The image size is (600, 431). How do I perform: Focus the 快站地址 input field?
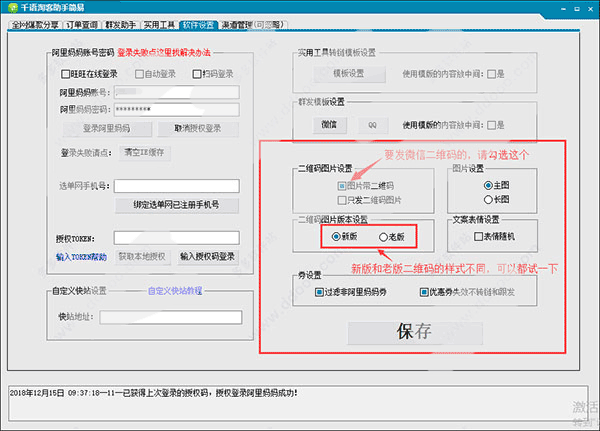click(x=171, y=317)
